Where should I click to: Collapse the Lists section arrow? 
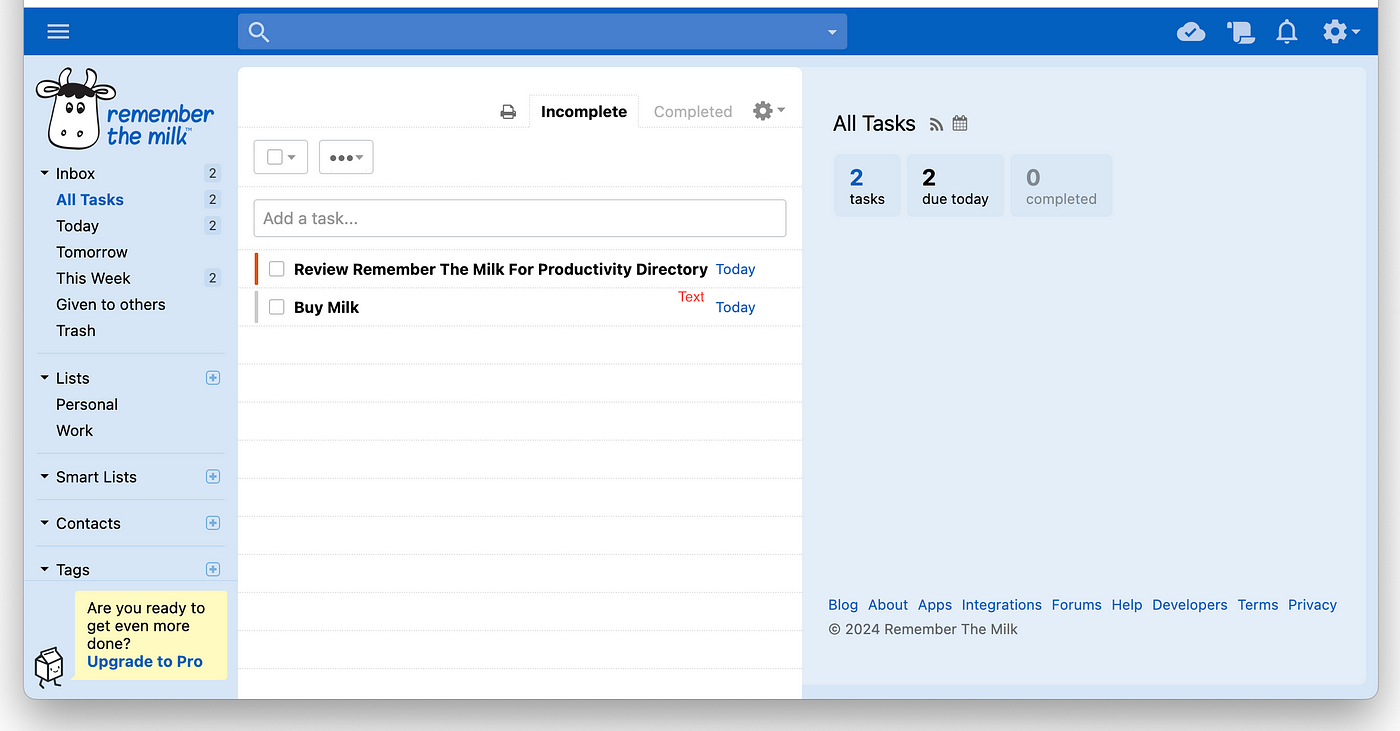(44, 378)
